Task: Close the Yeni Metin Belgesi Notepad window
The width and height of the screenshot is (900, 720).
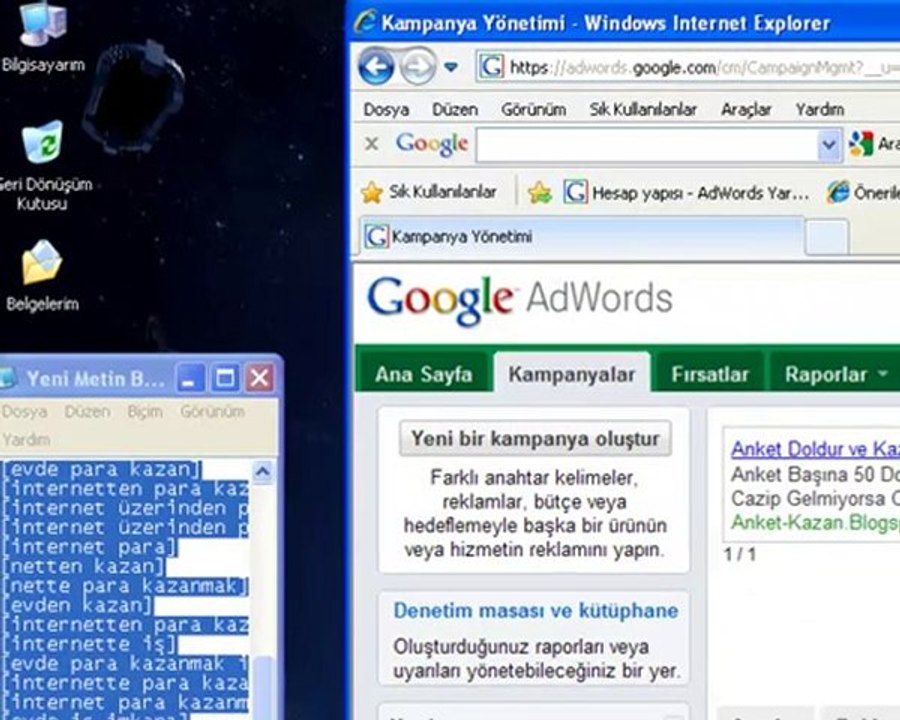Action: pyautogui.click(x=259, y=378)
